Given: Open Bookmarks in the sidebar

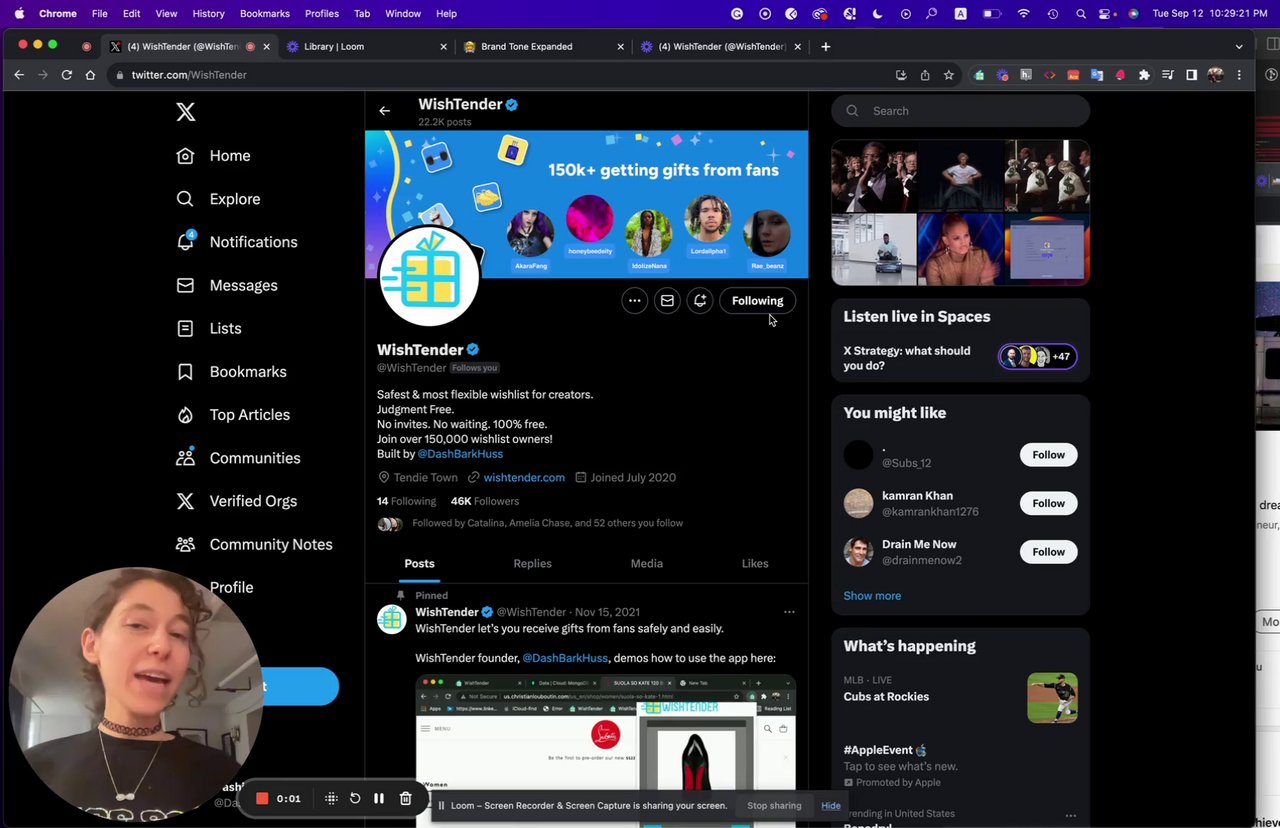Looking at the screenshot, I should click(232, 372).
